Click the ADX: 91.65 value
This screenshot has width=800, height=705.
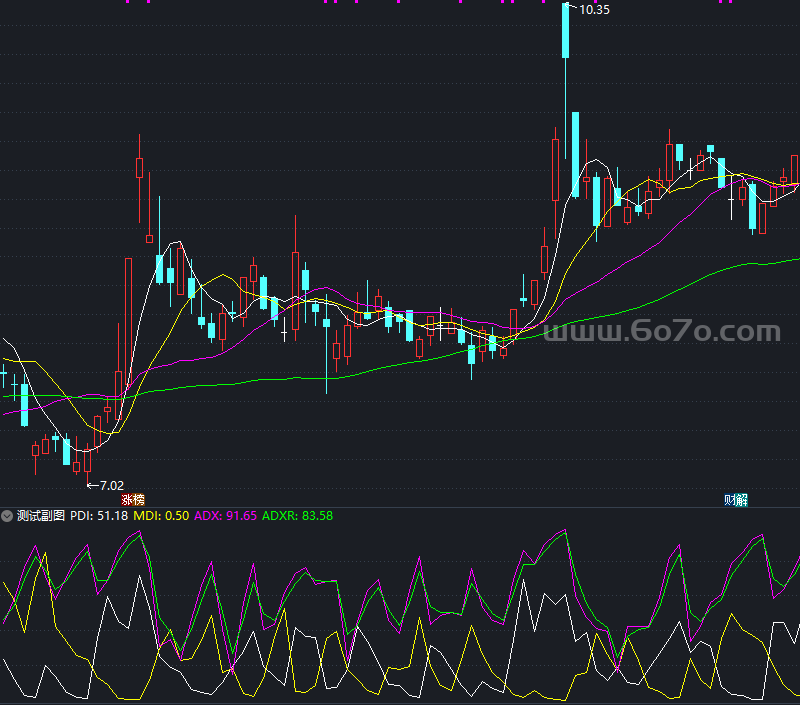point(226,516)
